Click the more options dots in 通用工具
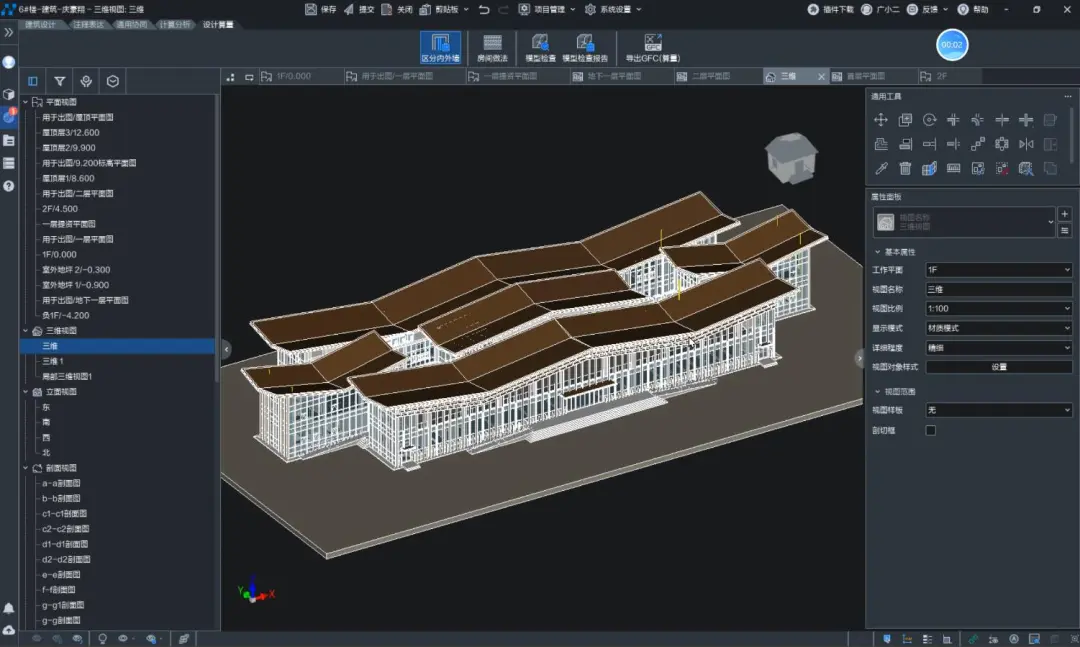The width and height of the screenshot is (1080, 647). point(1068,96)
